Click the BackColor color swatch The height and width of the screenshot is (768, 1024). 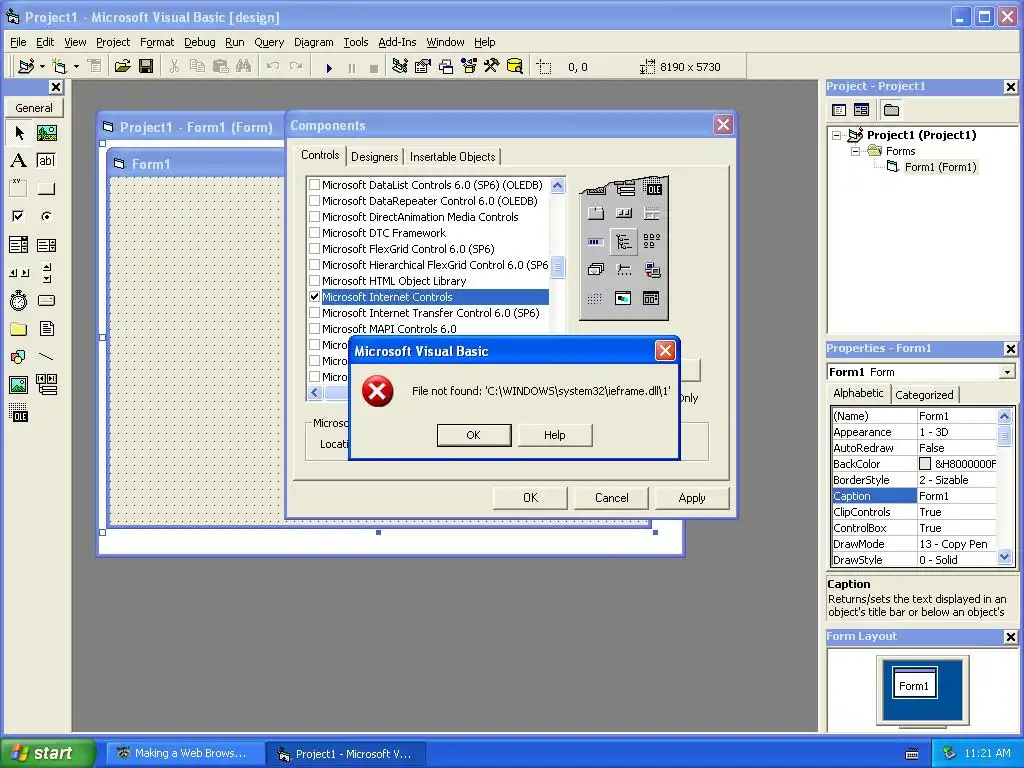pyautogui.click(x=925, y=464)
